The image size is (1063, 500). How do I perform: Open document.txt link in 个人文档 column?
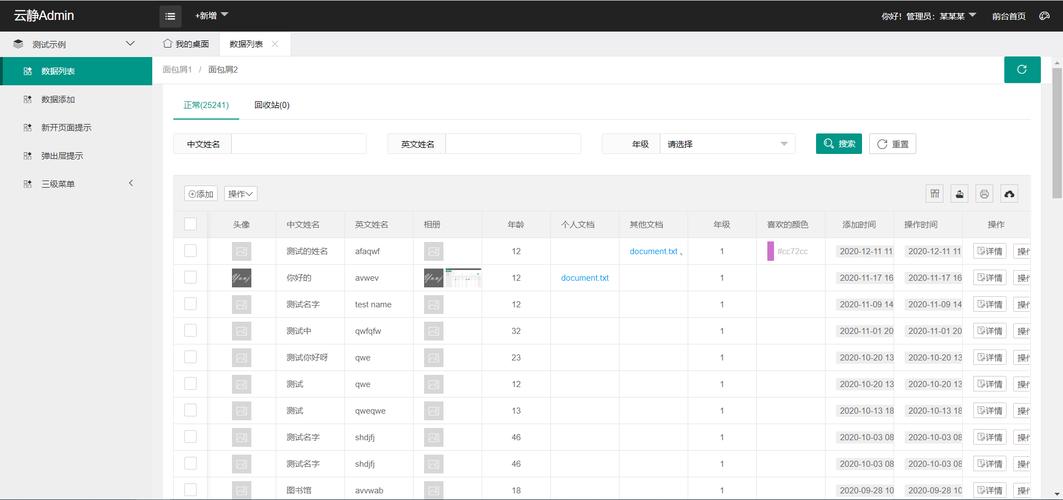[x=584, y=278]
